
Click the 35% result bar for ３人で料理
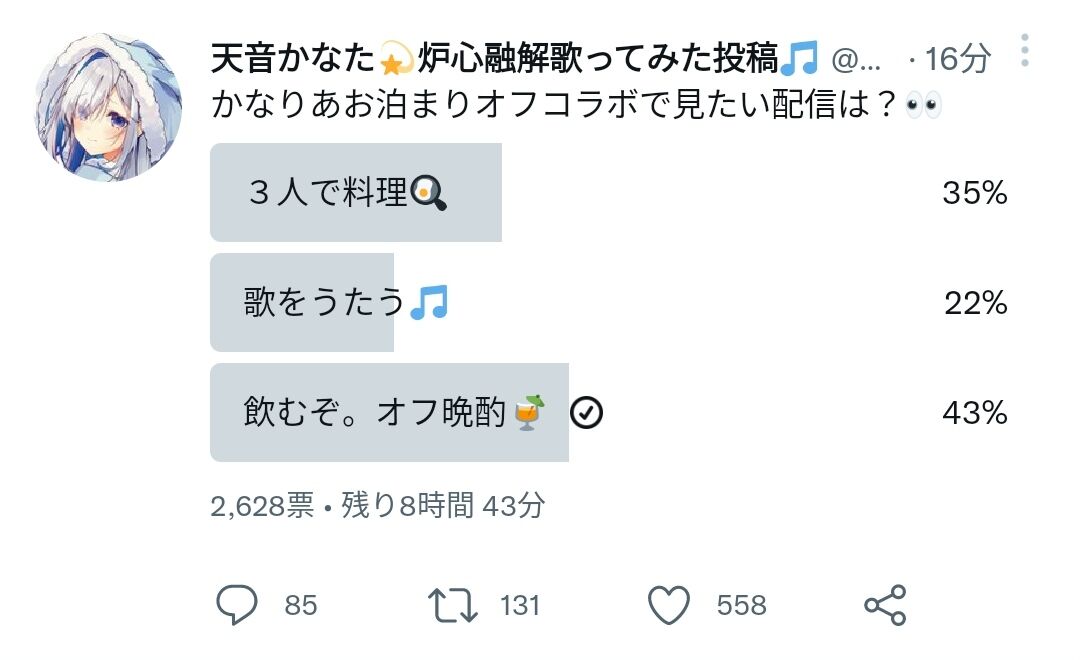pos(975,191)
